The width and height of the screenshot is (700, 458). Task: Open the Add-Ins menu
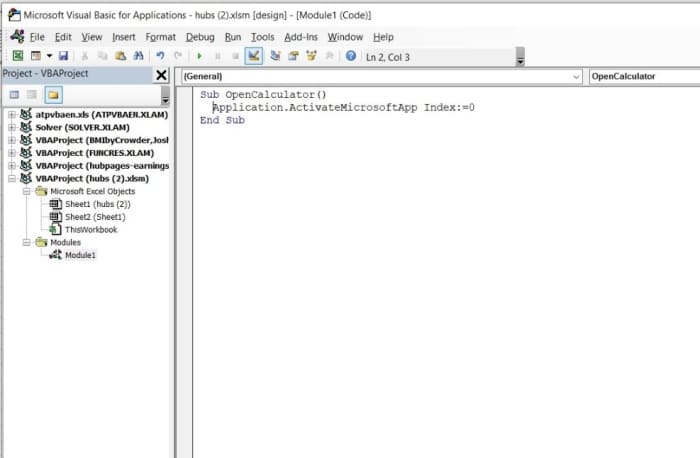pyautogui.click(x=301, y=37)
